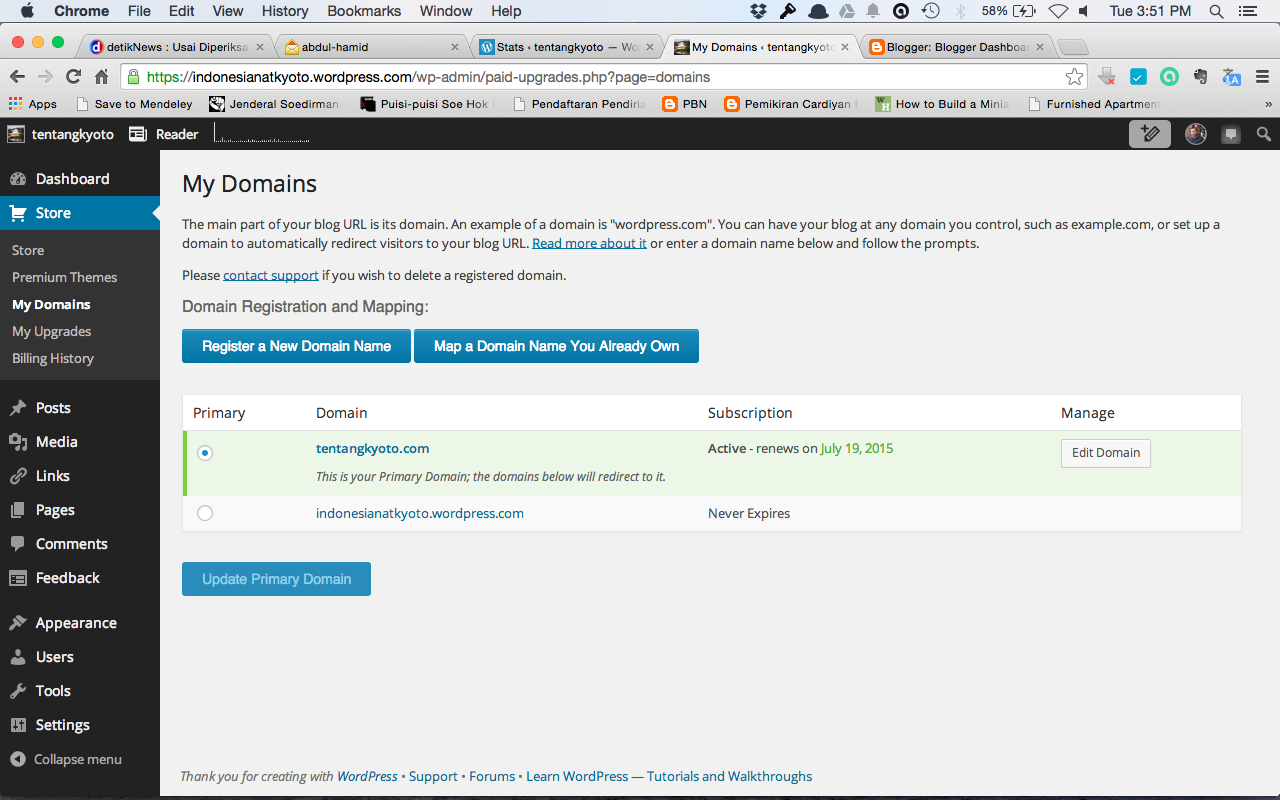The width and height of the screenshot is (1280, 800).
Task: Select tentangkyoto.com as primary domain radio
Action: [x=205, y=453]
